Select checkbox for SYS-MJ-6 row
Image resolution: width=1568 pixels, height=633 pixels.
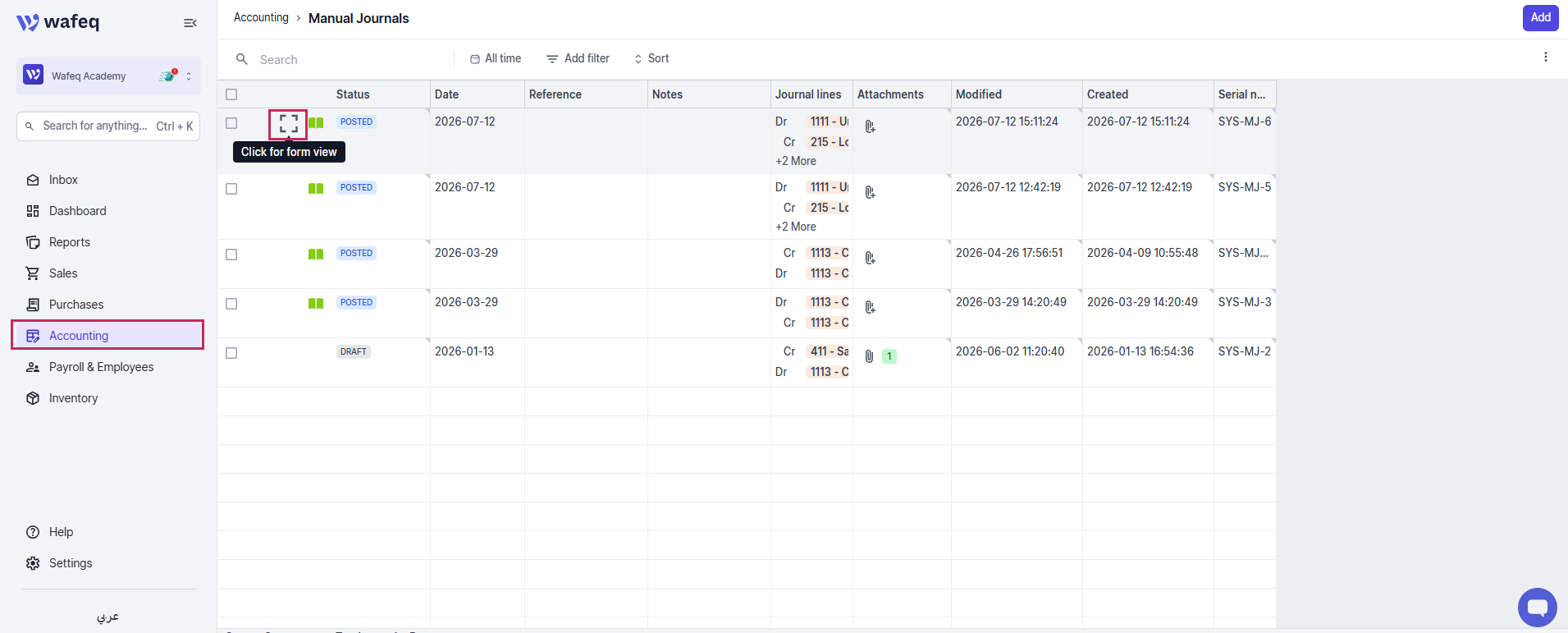pyautogui.click(x=231, y=123)
